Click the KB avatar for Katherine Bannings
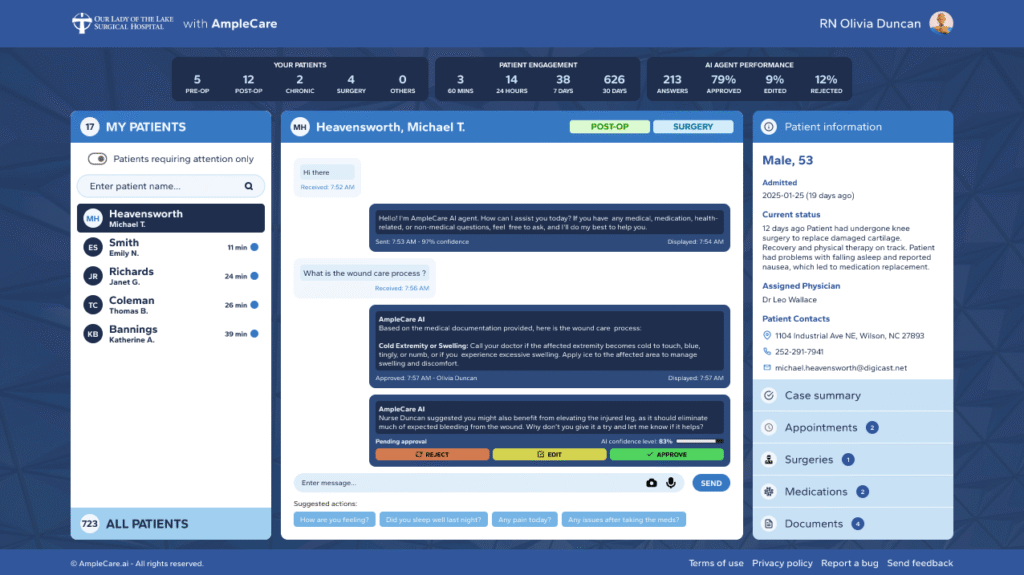Viewport: 1024px width, 575px height. (93, 334)
